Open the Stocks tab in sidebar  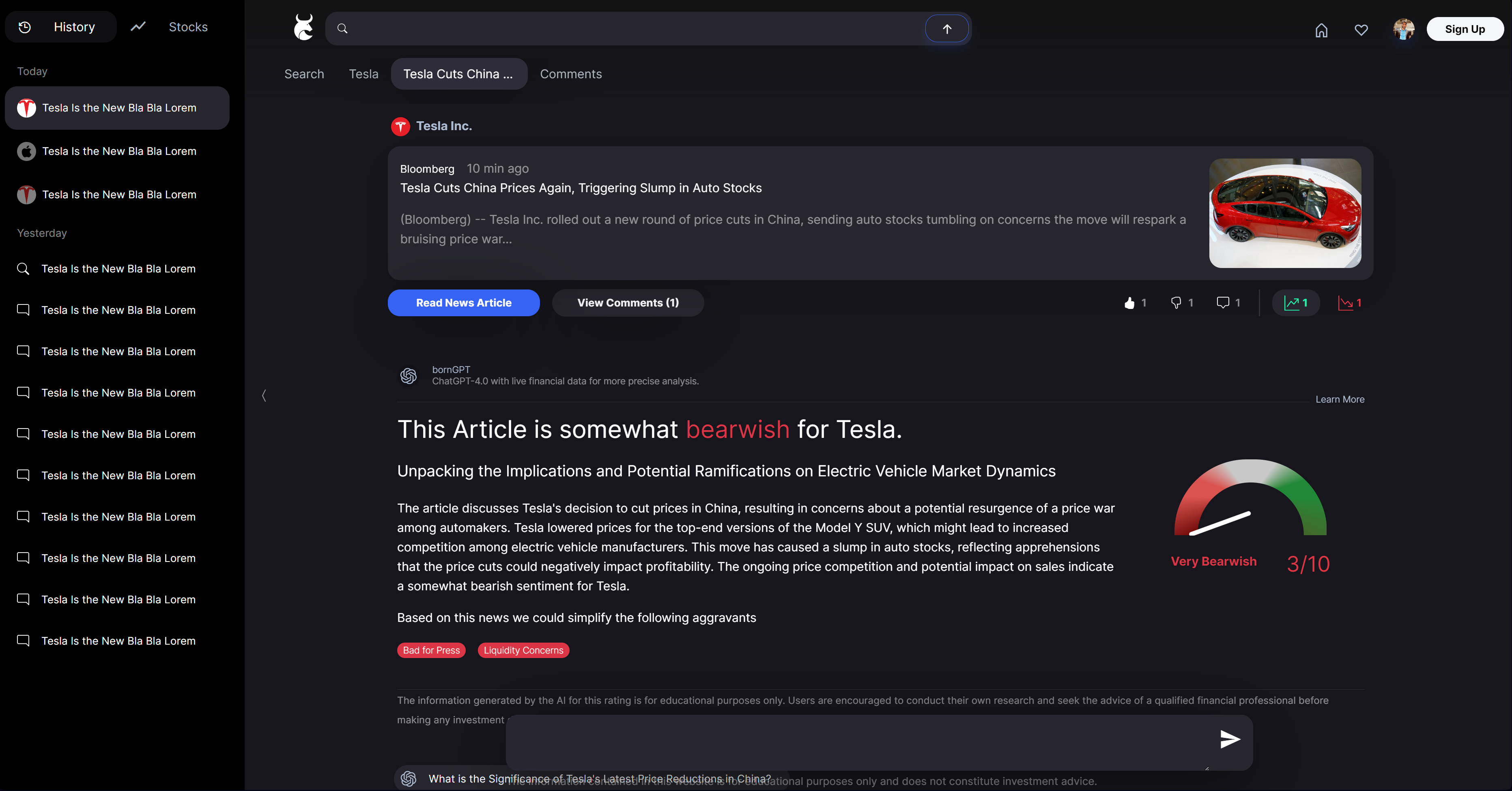pyautogui.click(x=188, y=27)
